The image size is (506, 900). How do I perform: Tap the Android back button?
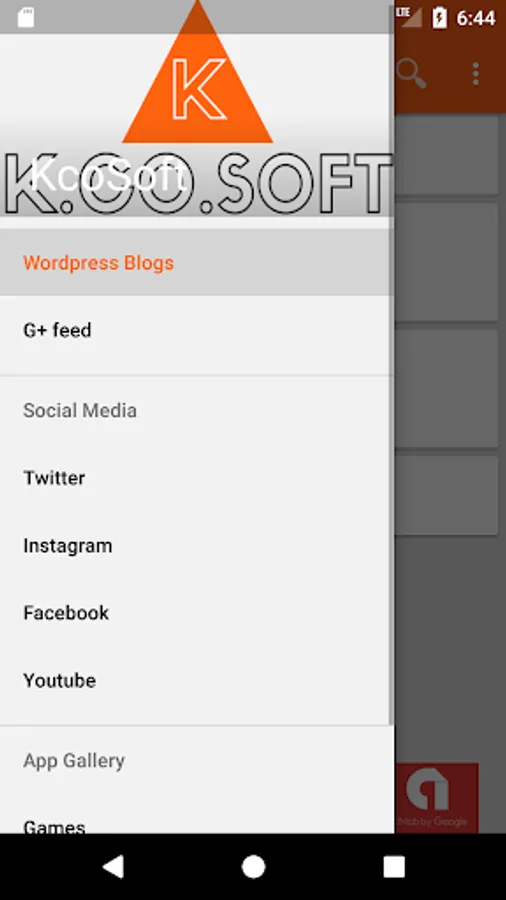[x=113, y=867]
